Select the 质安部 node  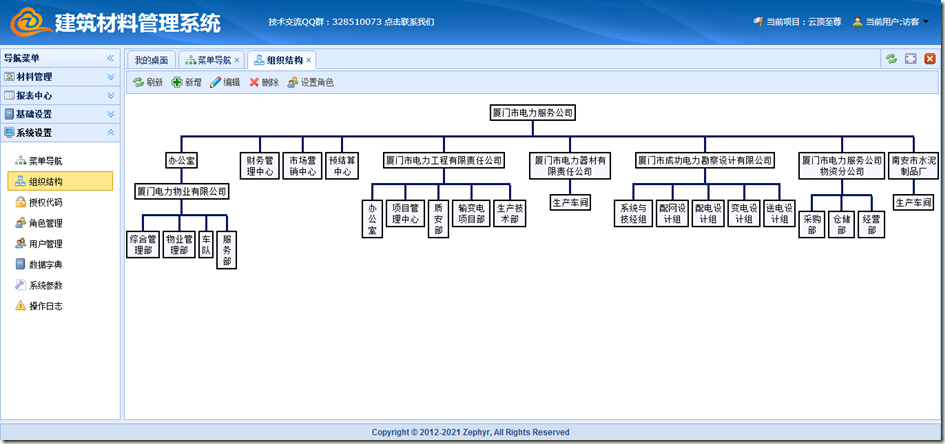[439, 218]
